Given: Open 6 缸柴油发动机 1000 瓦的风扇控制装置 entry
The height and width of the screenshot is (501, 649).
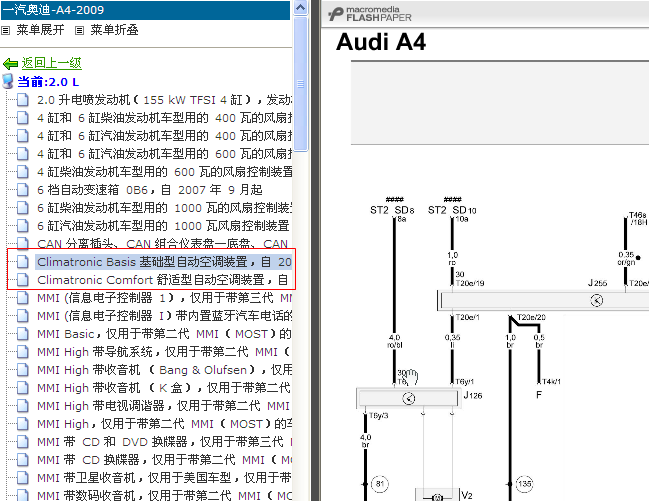Looking at the screenshot, I should (164, 208).
